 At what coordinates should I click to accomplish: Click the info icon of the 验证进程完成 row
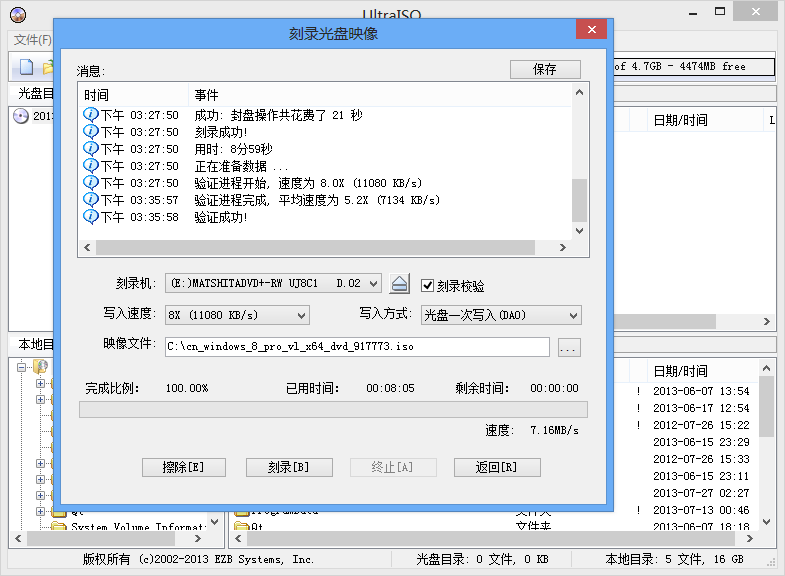90,200
